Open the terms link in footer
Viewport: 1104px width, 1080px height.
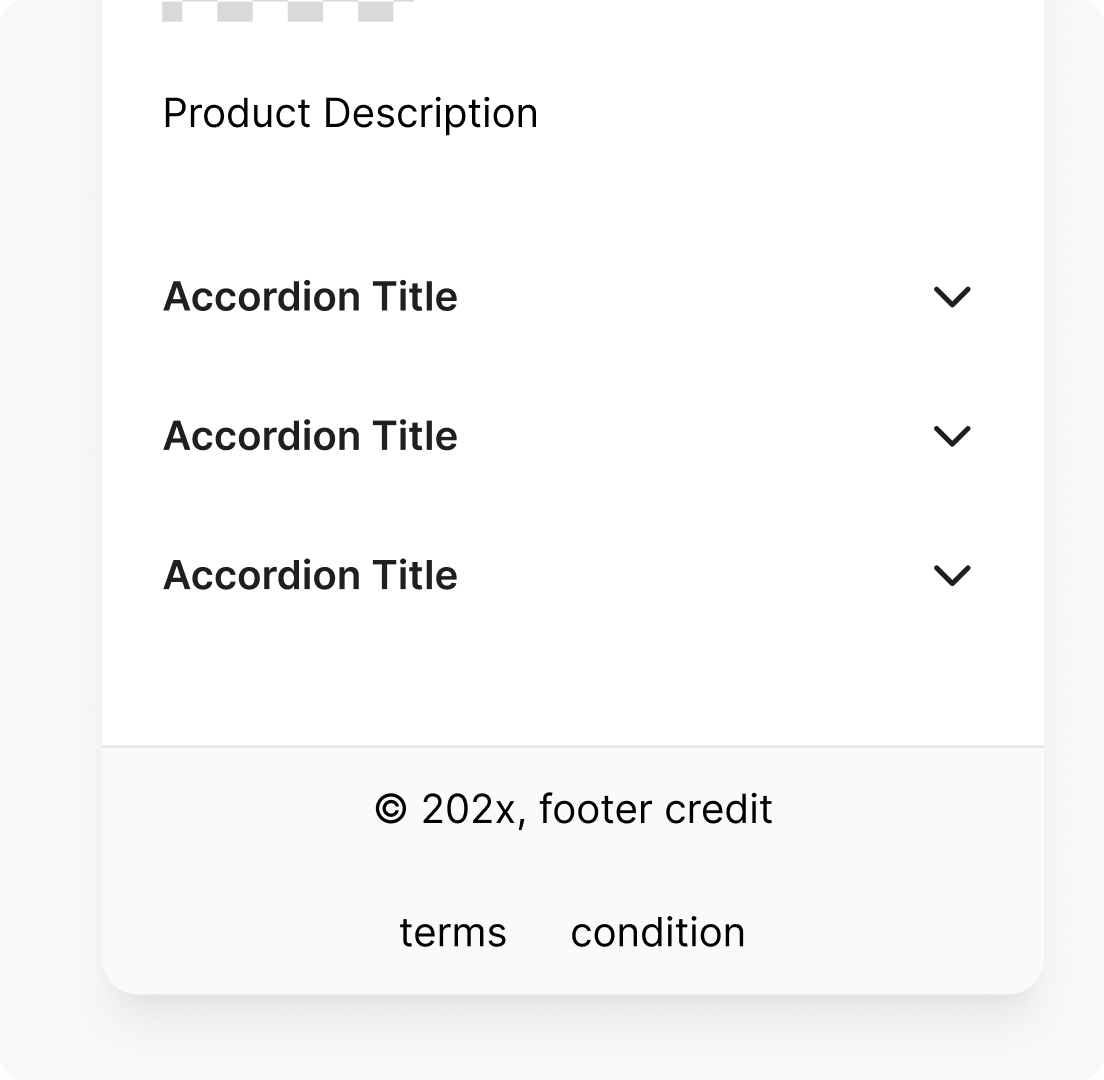453,933
